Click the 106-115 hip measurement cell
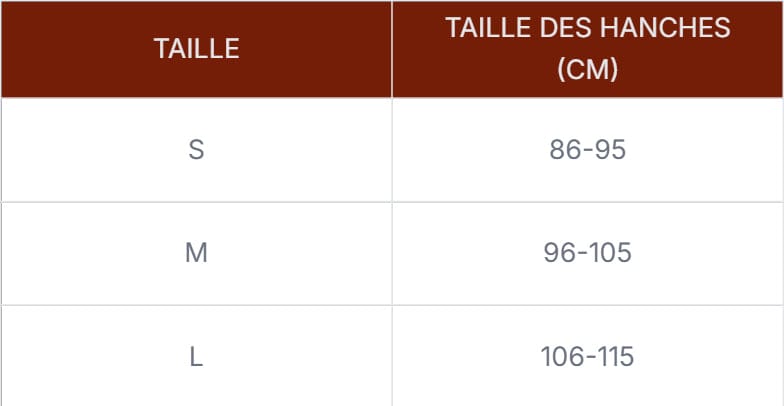This screenshot has height=406, width=784. pyautogui.click(x=588, y=357)
